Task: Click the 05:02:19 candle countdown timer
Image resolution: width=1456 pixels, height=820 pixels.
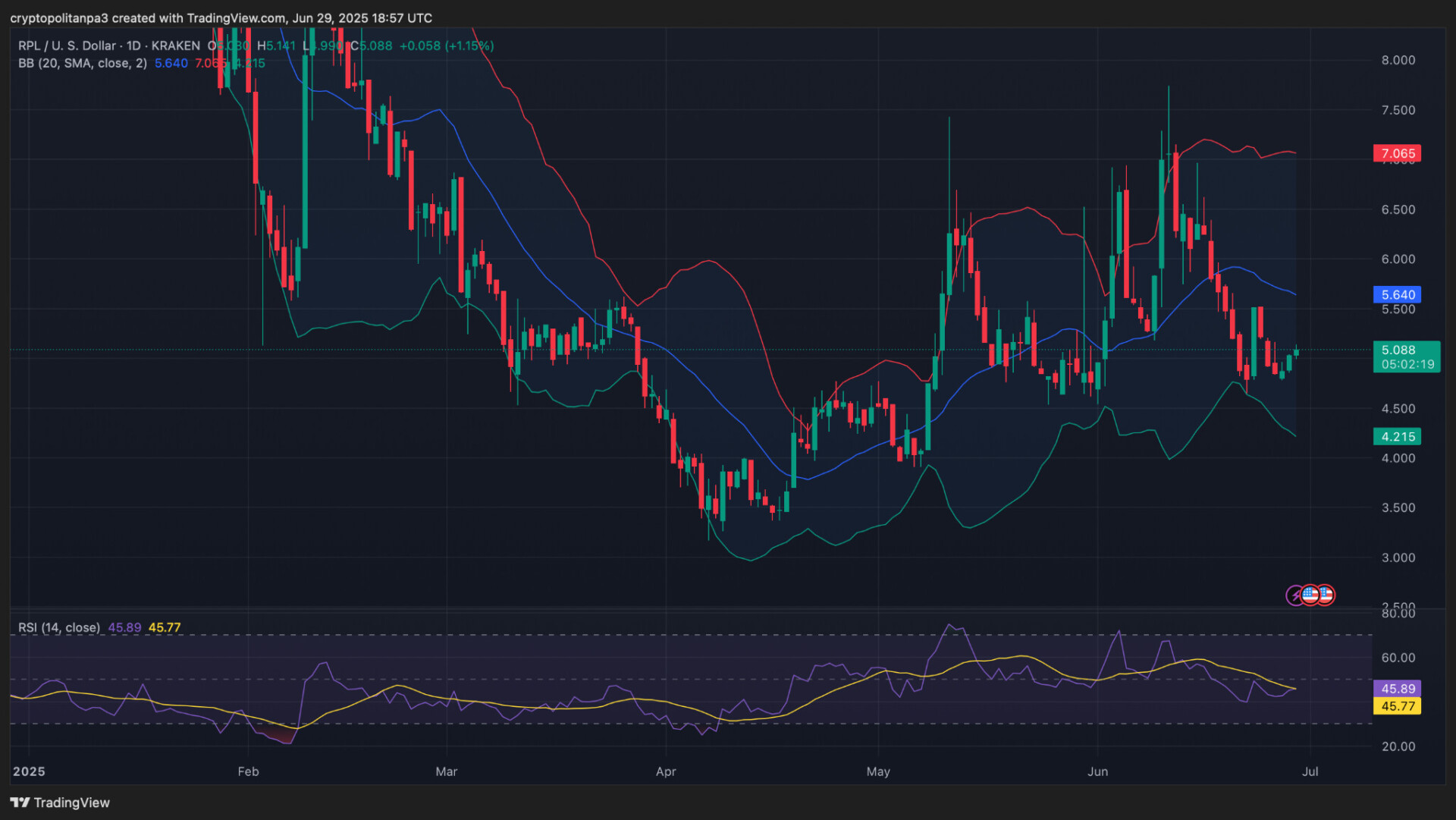Action: pyautogui.click(x=1407, y=364)
